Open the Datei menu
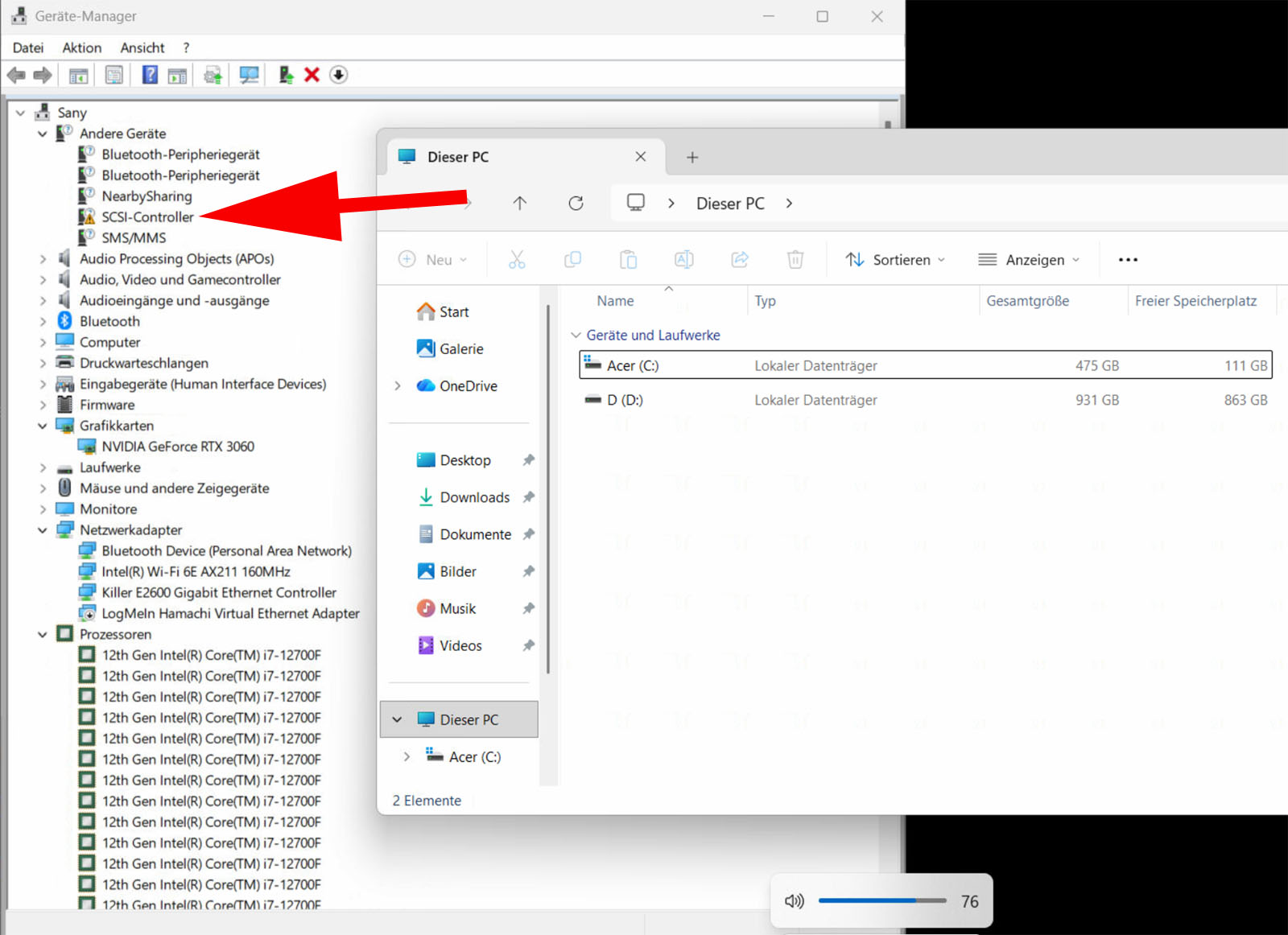This screenshot has height=935, width=1288. (28, 48)
